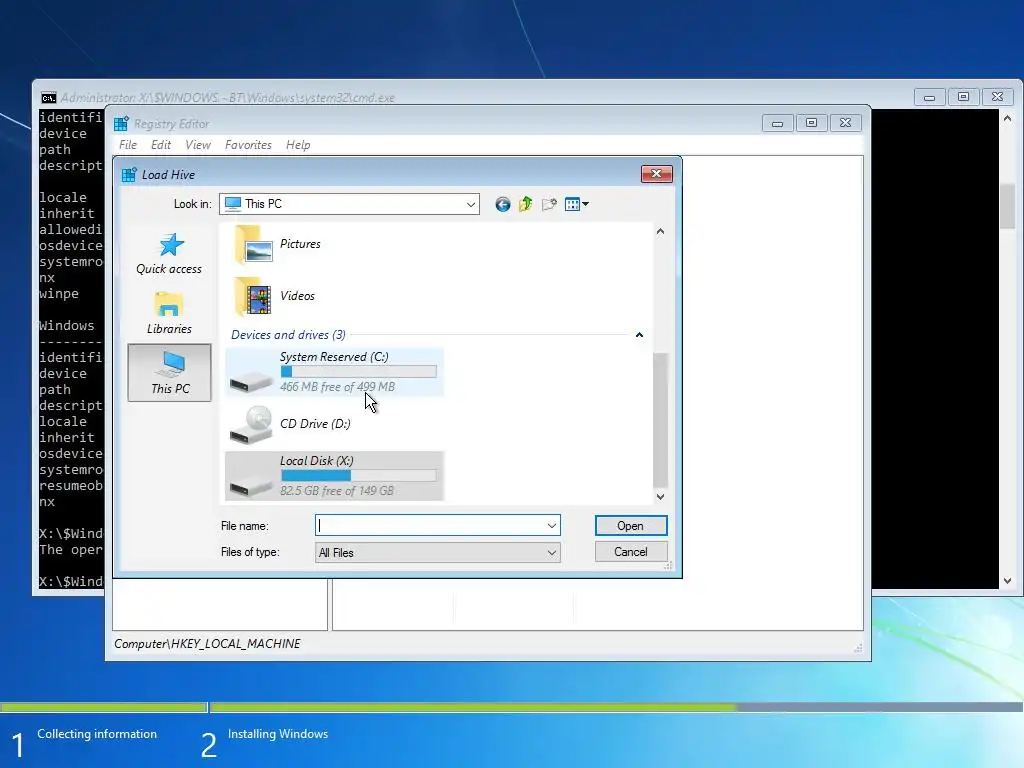The image size is (1024, 768).
Task: Expand the File name drop-down arrow
Action: [552, 526]
